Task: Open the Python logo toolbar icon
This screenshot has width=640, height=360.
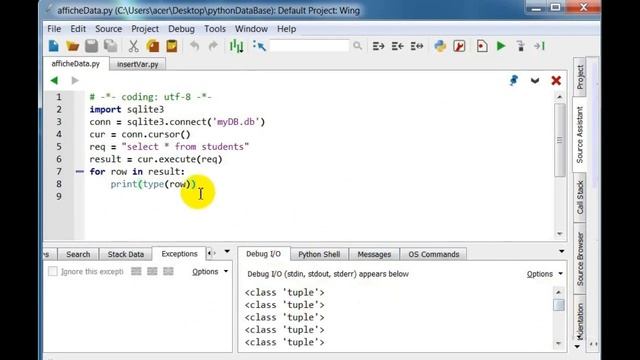Action: (440, 46)
